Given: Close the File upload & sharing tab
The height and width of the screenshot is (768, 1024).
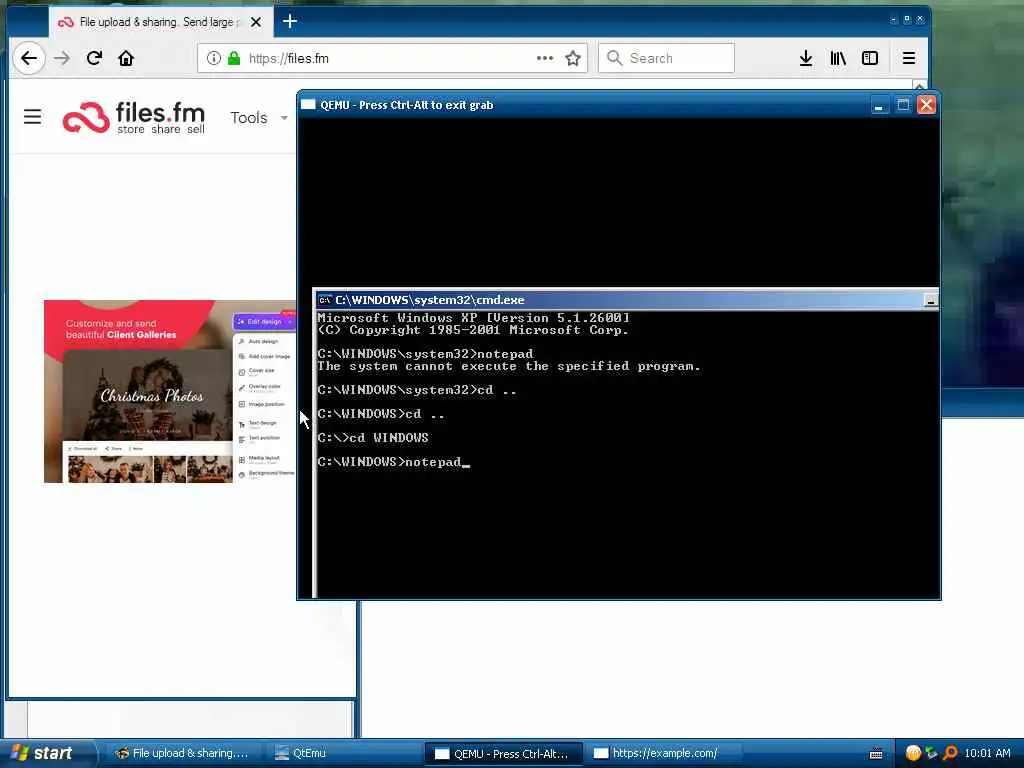Looking at the screenshot, I should pos(256,22).
